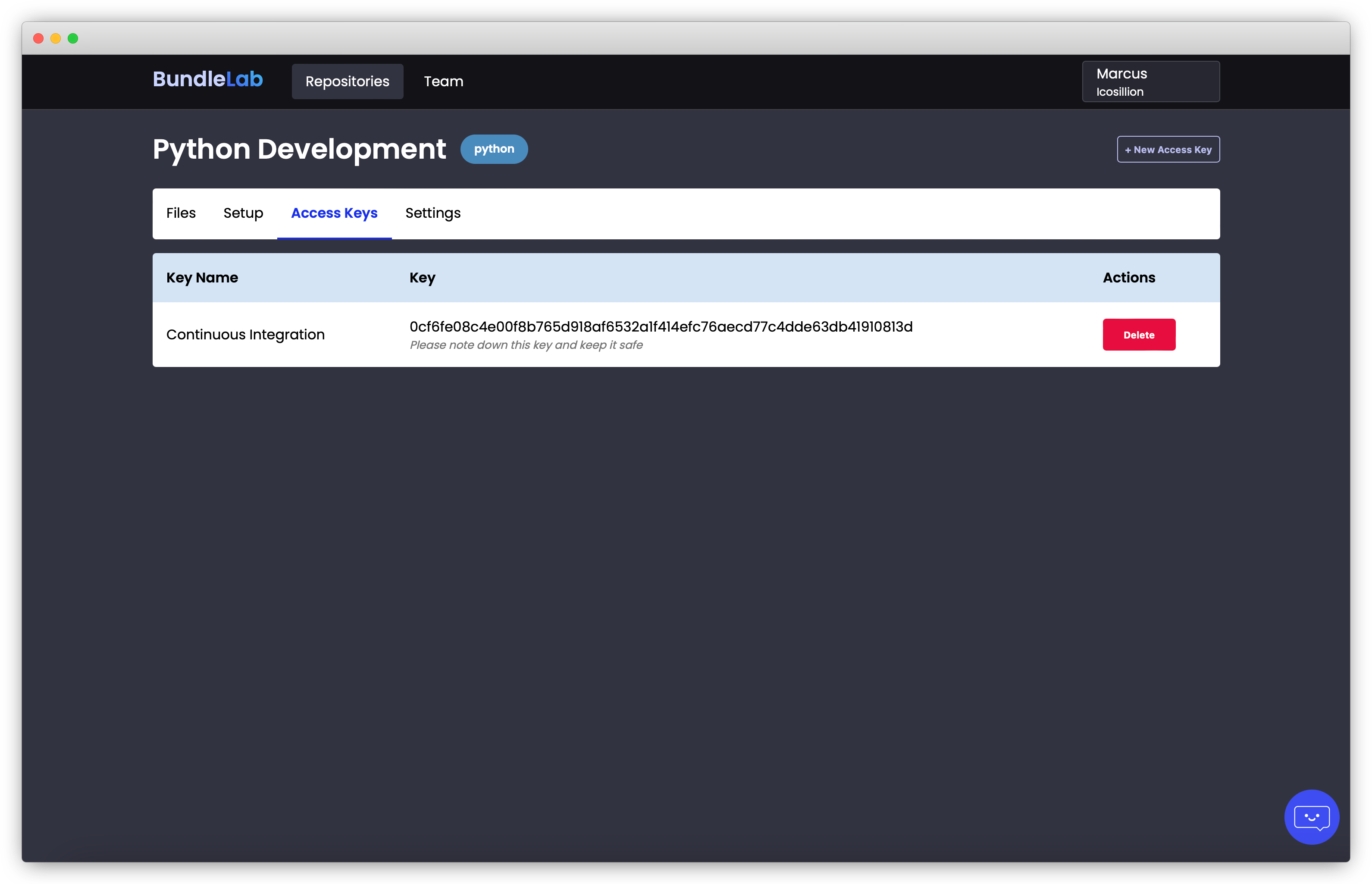The height and width of the screenshot is (884, 1372).
Task: Click the Key Name column header
Action: pyautogui.click(x=202, y=278)
